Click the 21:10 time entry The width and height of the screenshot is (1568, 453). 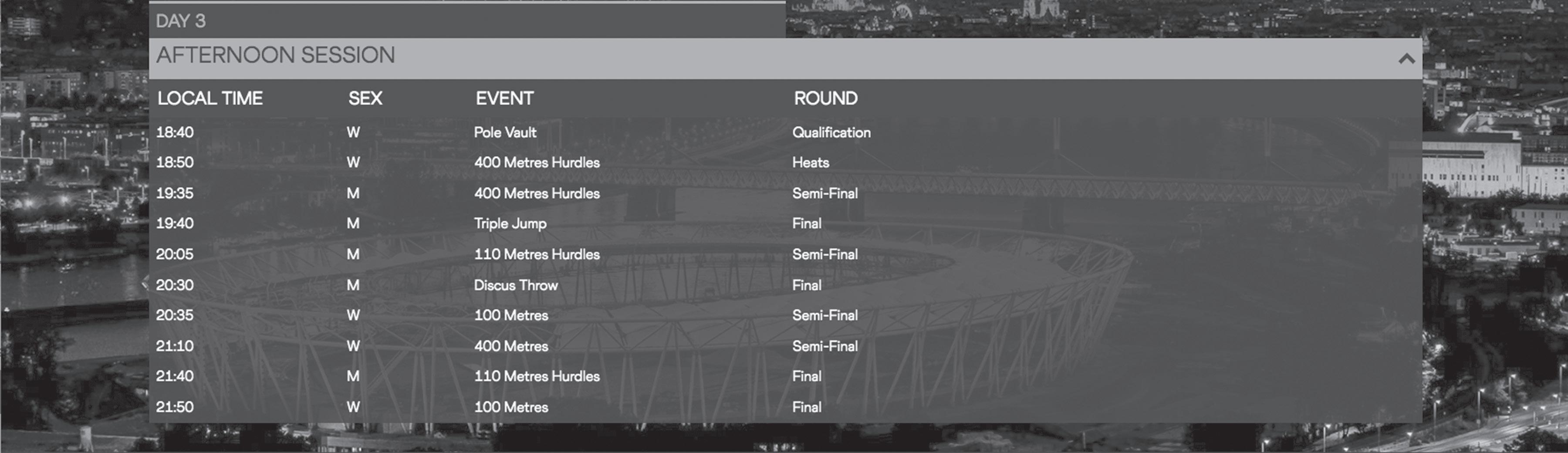coord(175,346)
